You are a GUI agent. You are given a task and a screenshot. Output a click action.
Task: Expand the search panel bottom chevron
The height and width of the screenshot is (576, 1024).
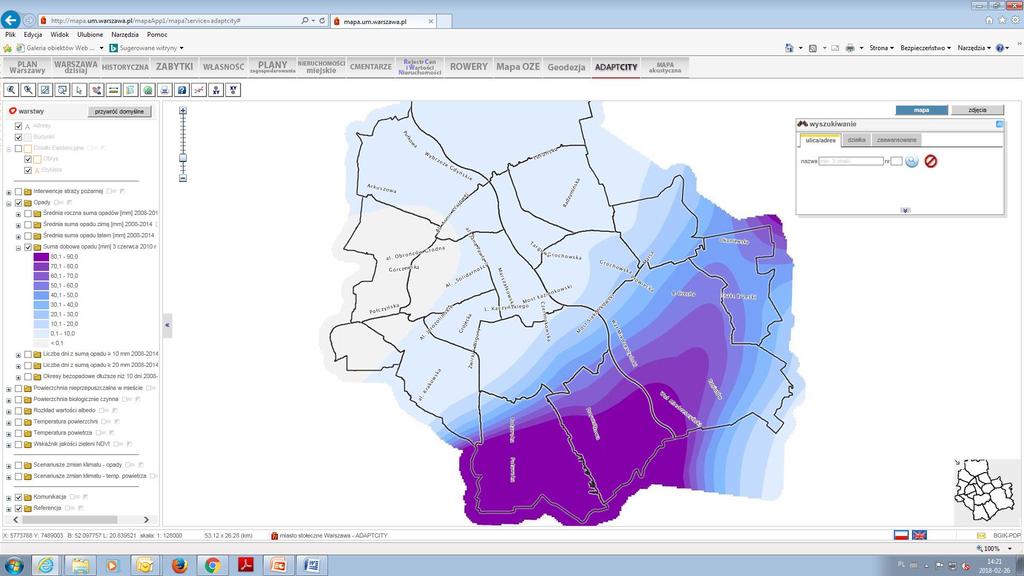(905, 210)
